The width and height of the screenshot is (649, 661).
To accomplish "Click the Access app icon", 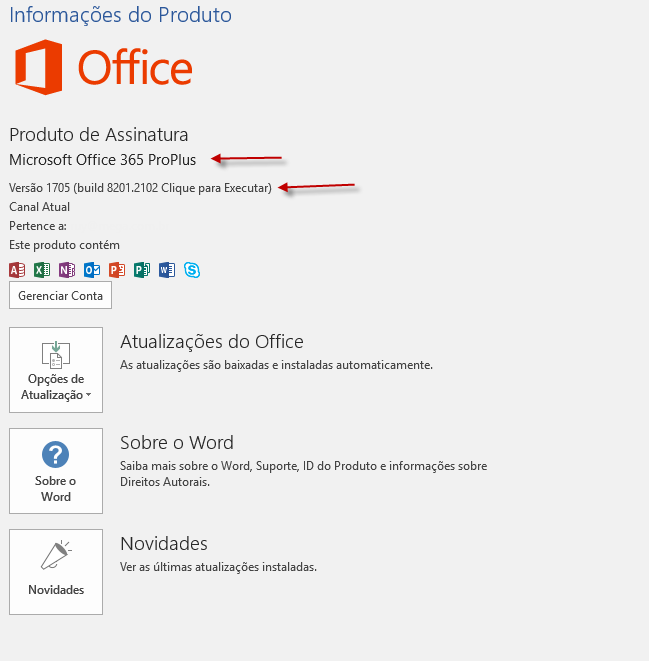I will [x=17, y=270].
